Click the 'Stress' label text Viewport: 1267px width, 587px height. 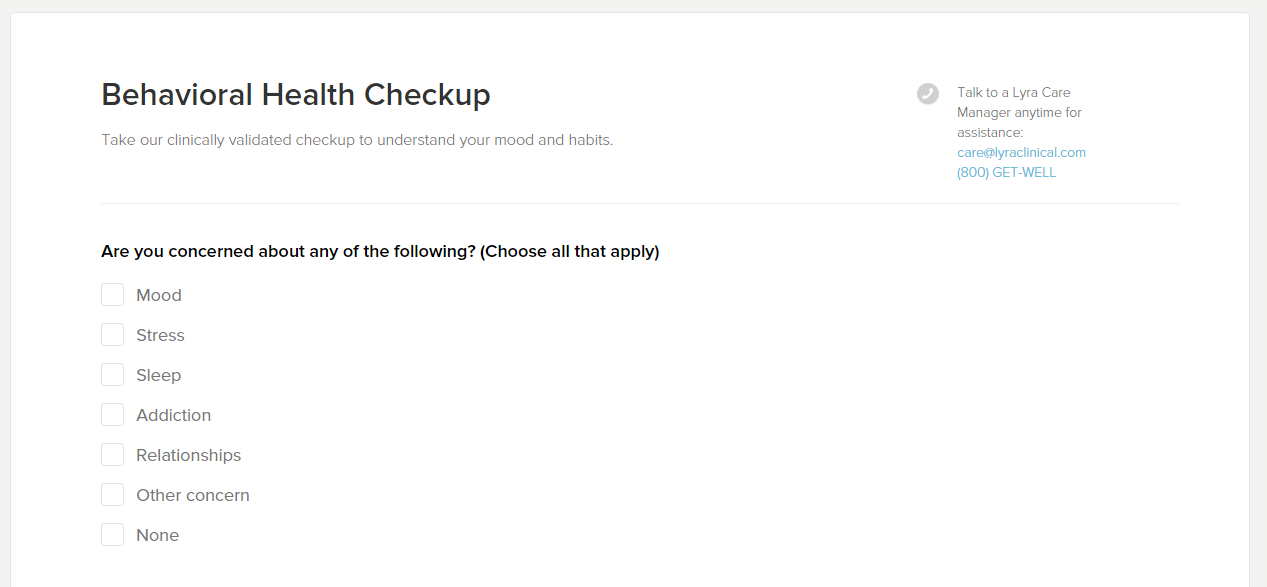tap(160, 335)
